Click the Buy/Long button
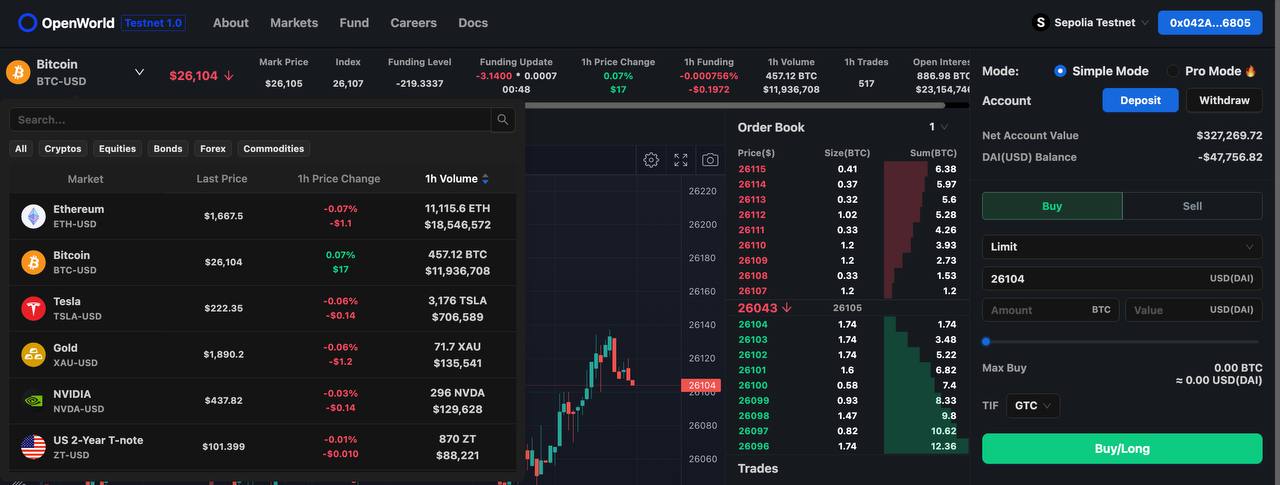 click(1122, 449)
